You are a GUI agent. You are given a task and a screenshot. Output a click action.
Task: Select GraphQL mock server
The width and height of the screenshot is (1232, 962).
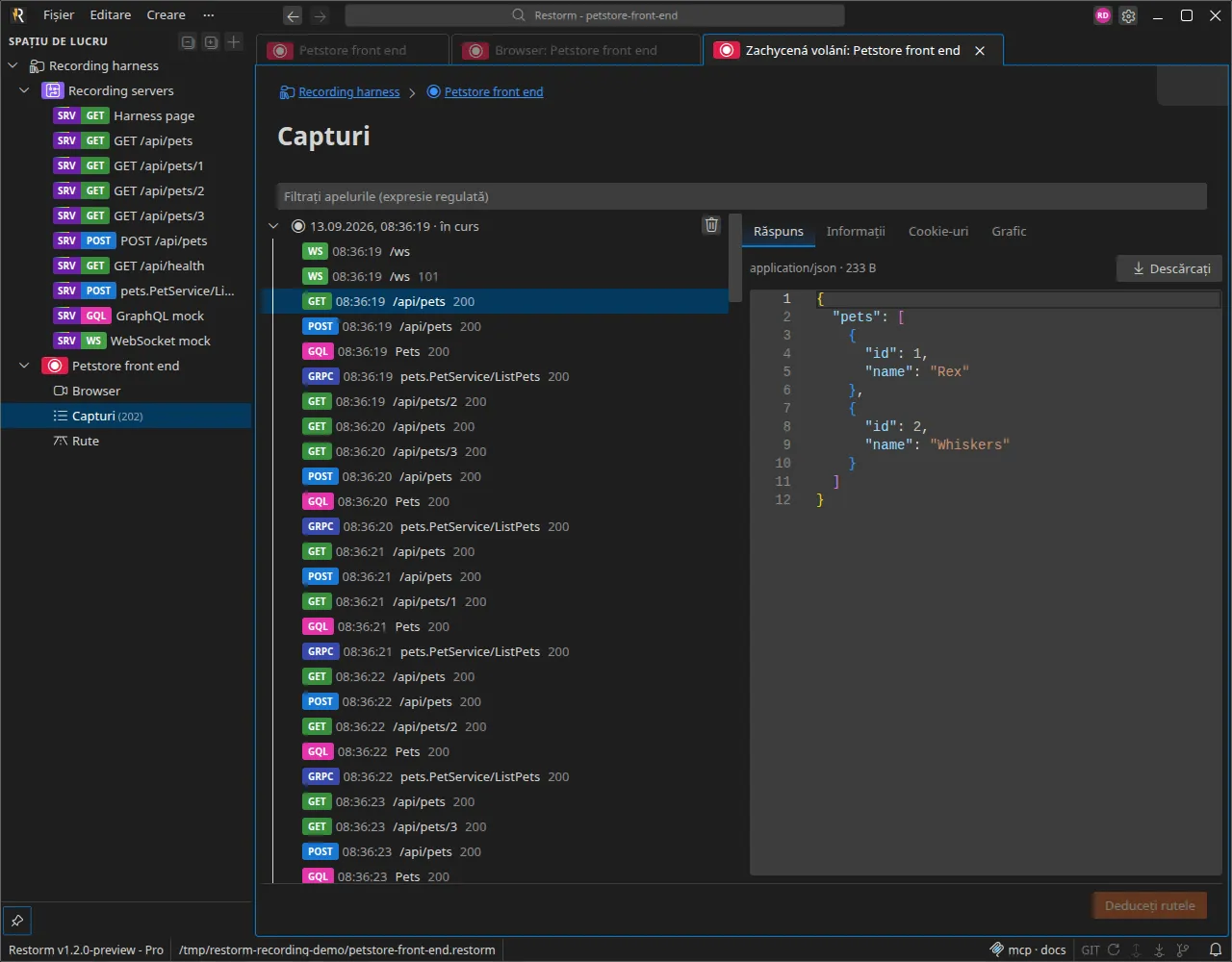tap(126, 316)
